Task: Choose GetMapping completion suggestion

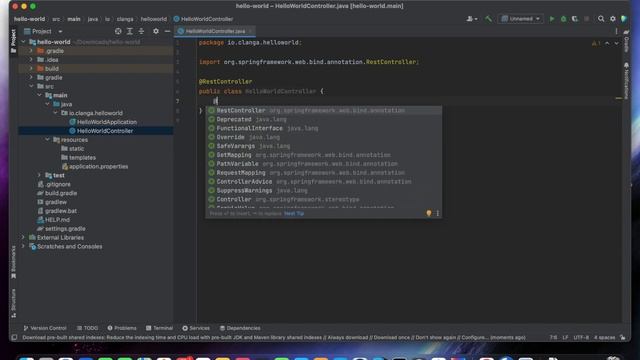Action: click(323, 155)
